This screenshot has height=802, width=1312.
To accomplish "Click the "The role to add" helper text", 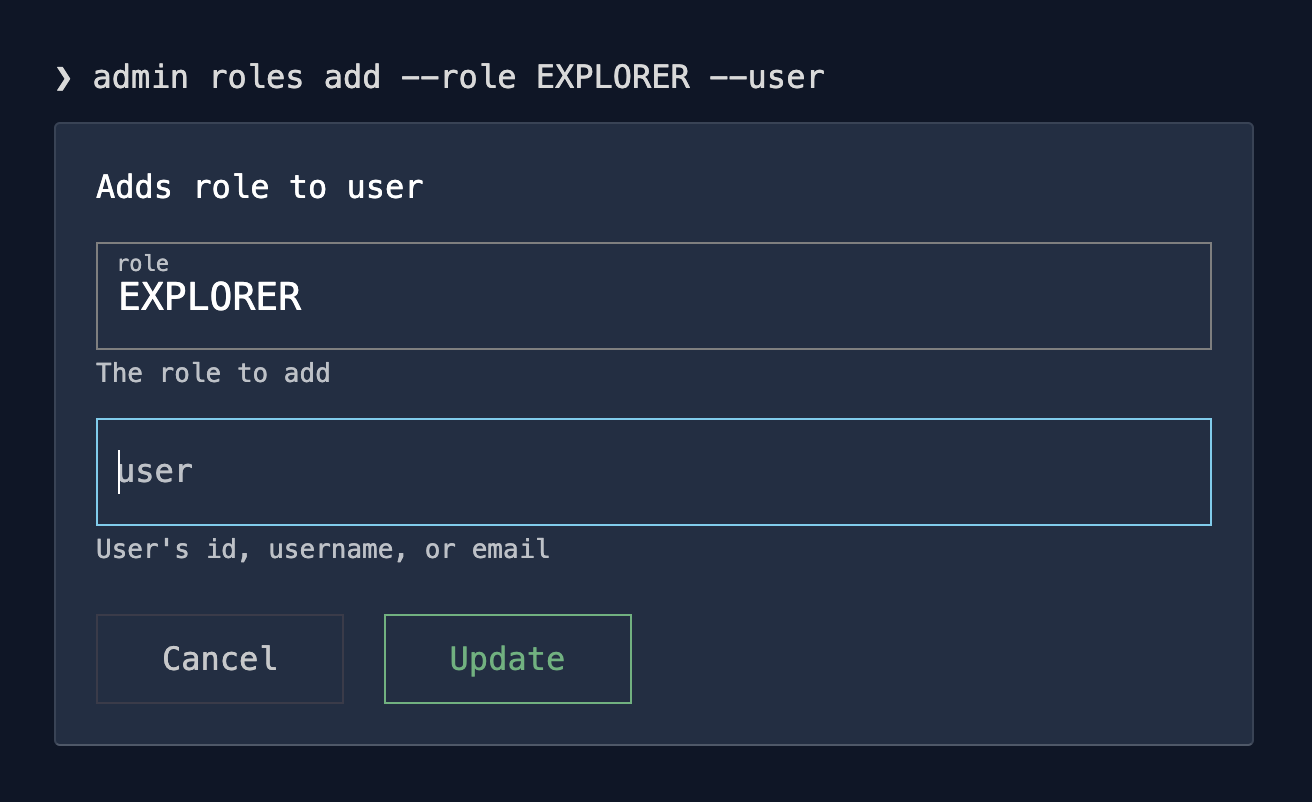I will 213,374.
